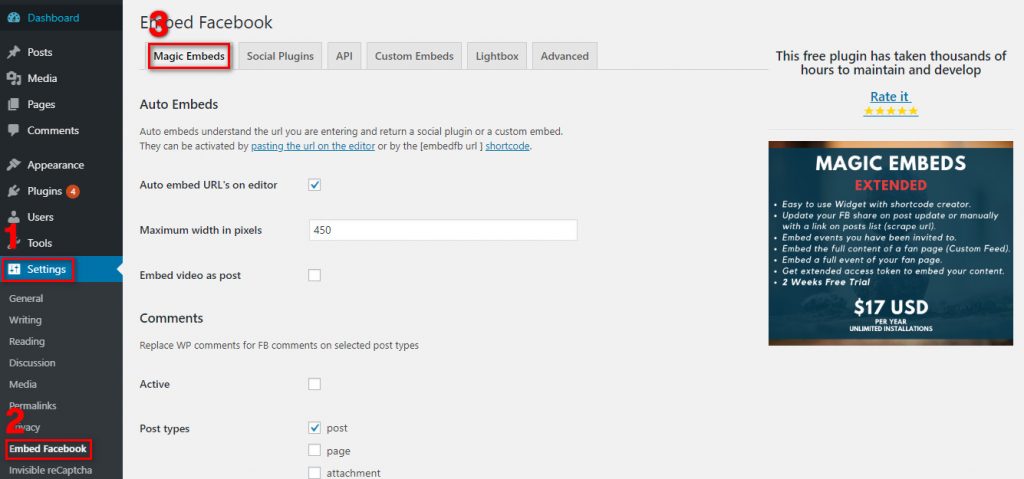Click the Comments speech bubble icon
The height and width of the screenshot is (479, 1024).
(x=14, y=131)
